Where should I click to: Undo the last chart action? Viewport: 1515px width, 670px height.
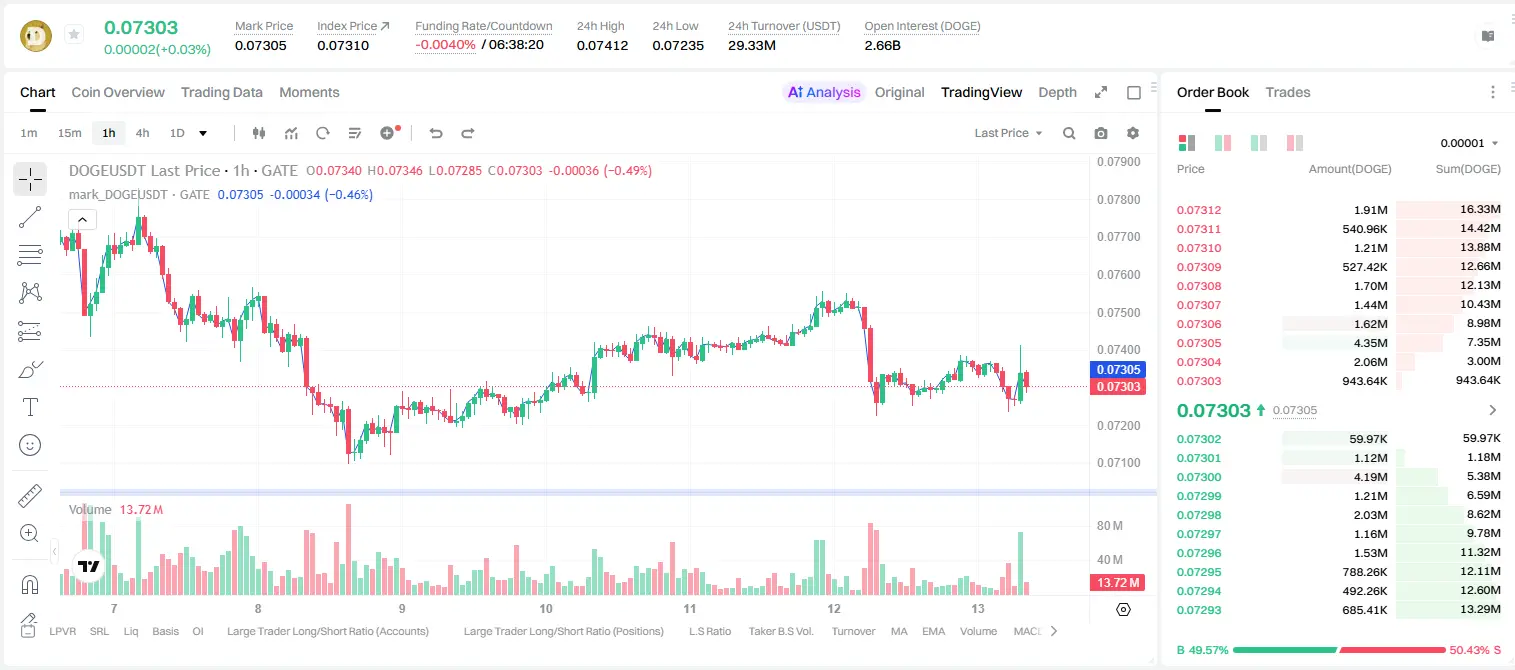click(436, 133)
